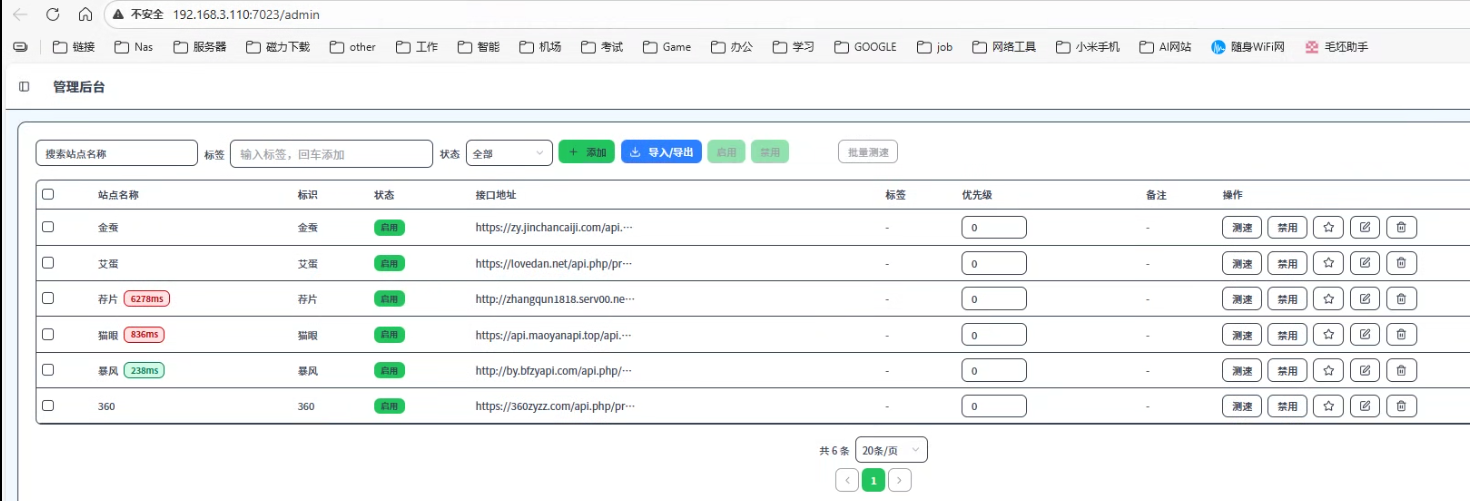This screenshot has height=501, width=1470.
Task: Edit the 360 site entry
Action: coord(1365,406)
